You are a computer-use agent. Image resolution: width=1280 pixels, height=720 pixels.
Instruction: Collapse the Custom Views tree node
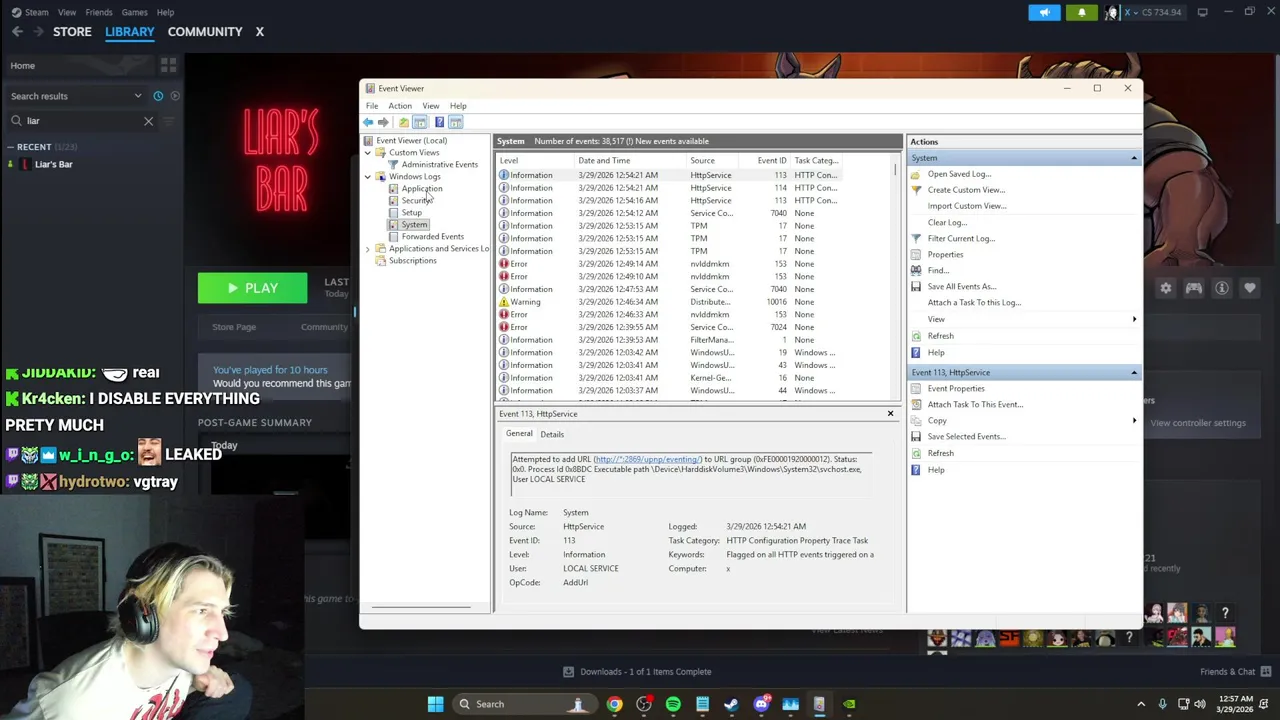pos(368,152)
